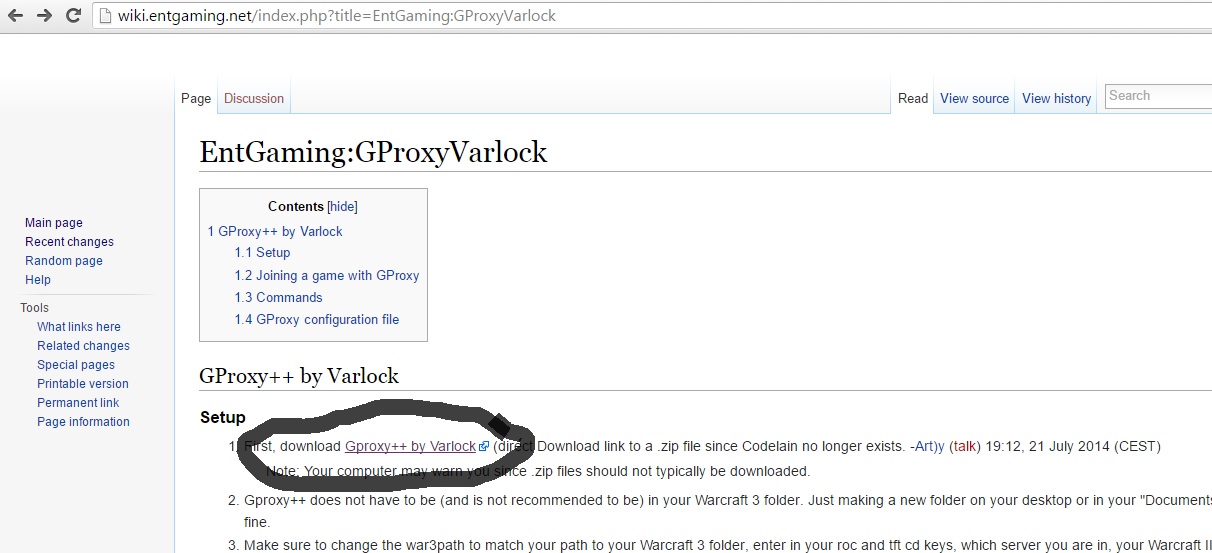
Task: Go to Main page in sidebar
Action: tap(54, 223)
